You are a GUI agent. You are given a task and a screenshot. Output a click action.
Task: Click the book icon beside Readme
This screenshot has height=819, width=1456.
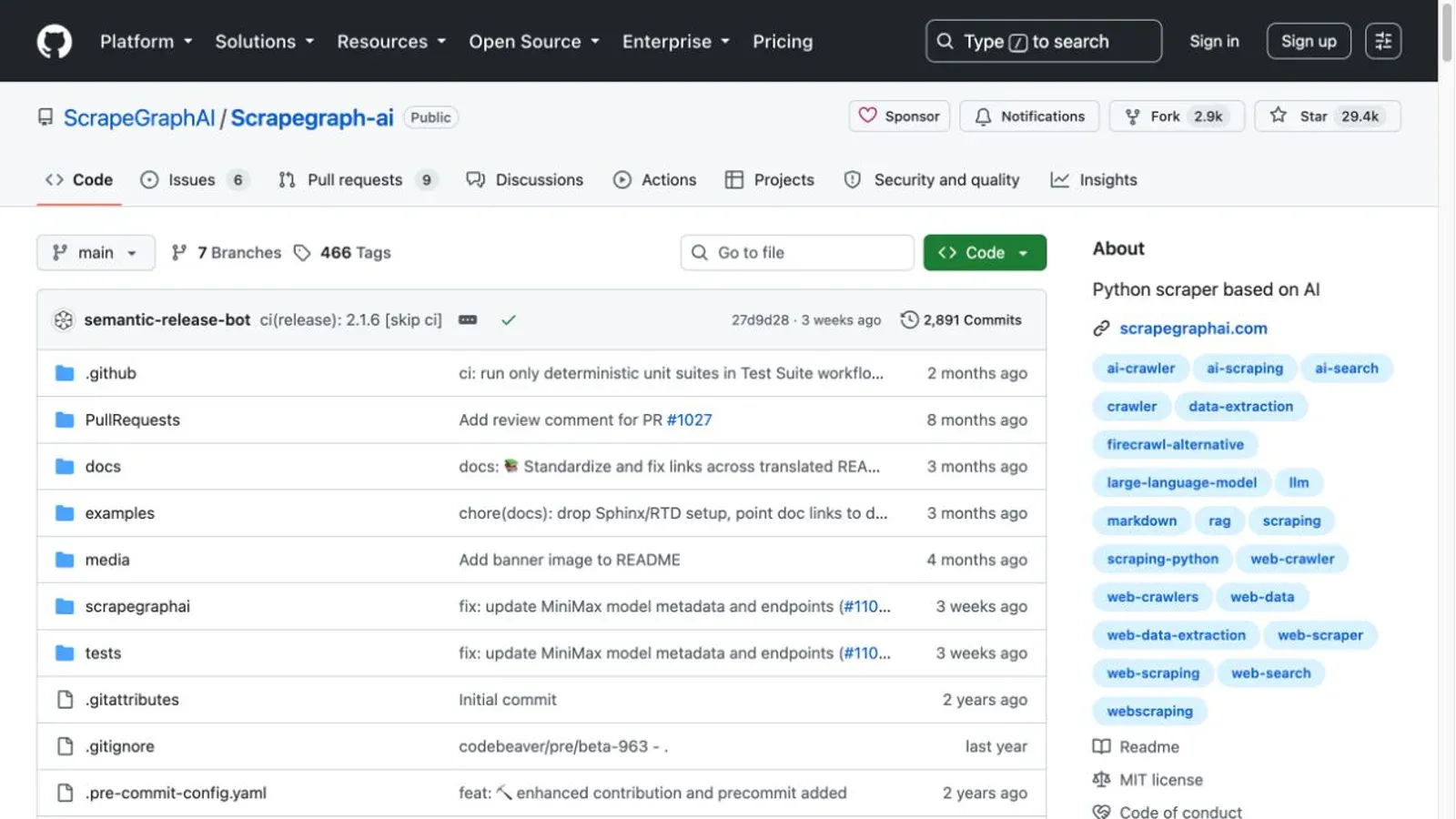pos(1101,746)
